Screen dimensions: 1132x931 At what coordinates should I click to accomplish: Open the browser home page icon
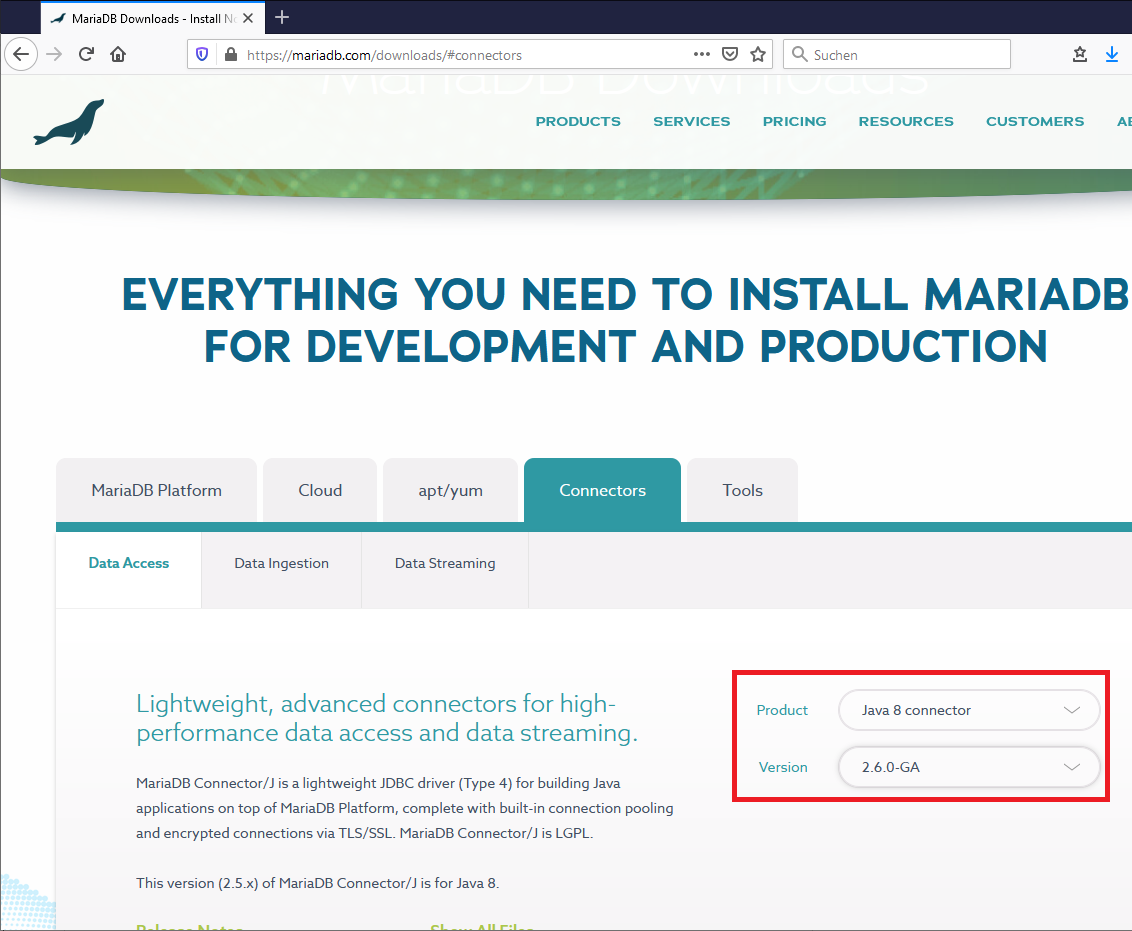pyautogui.click(x=118, y=55)
